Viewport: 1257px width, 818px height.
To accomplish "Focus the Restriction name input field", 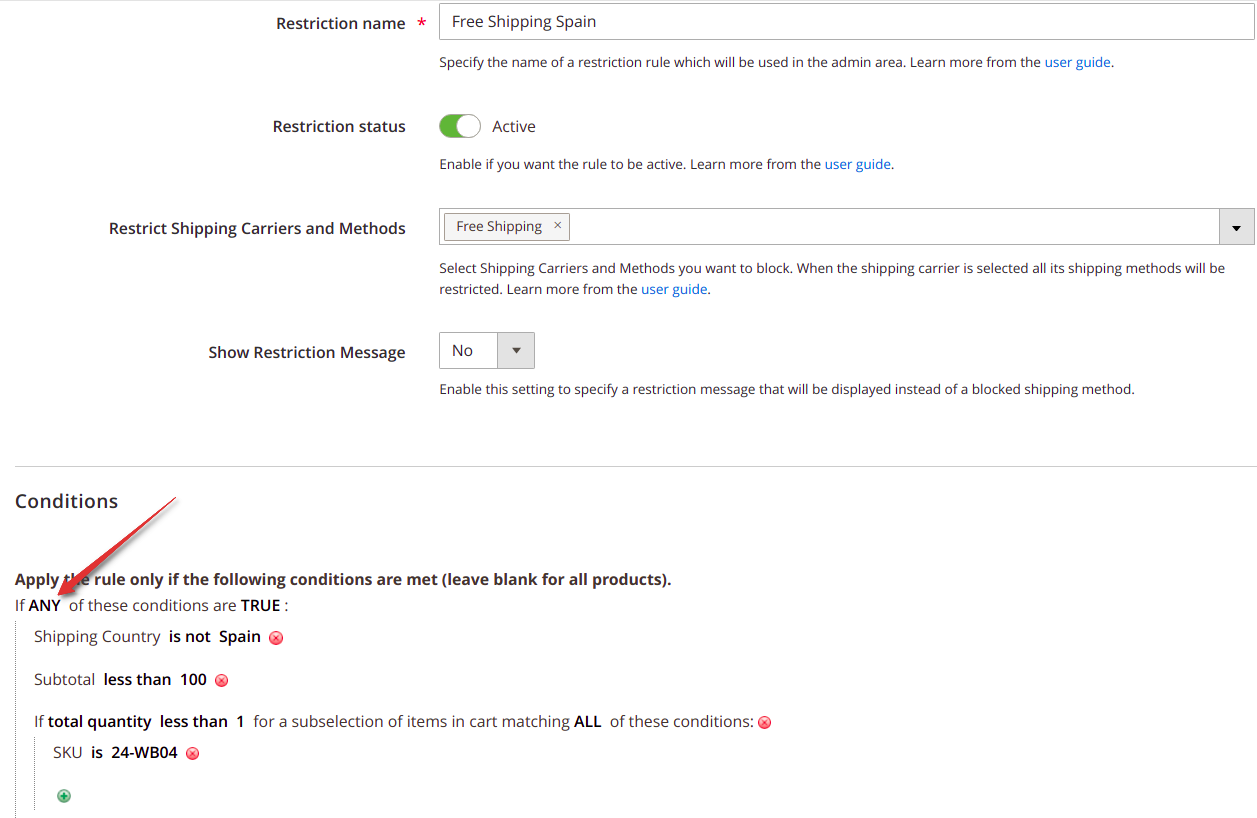I will point(847,21).
